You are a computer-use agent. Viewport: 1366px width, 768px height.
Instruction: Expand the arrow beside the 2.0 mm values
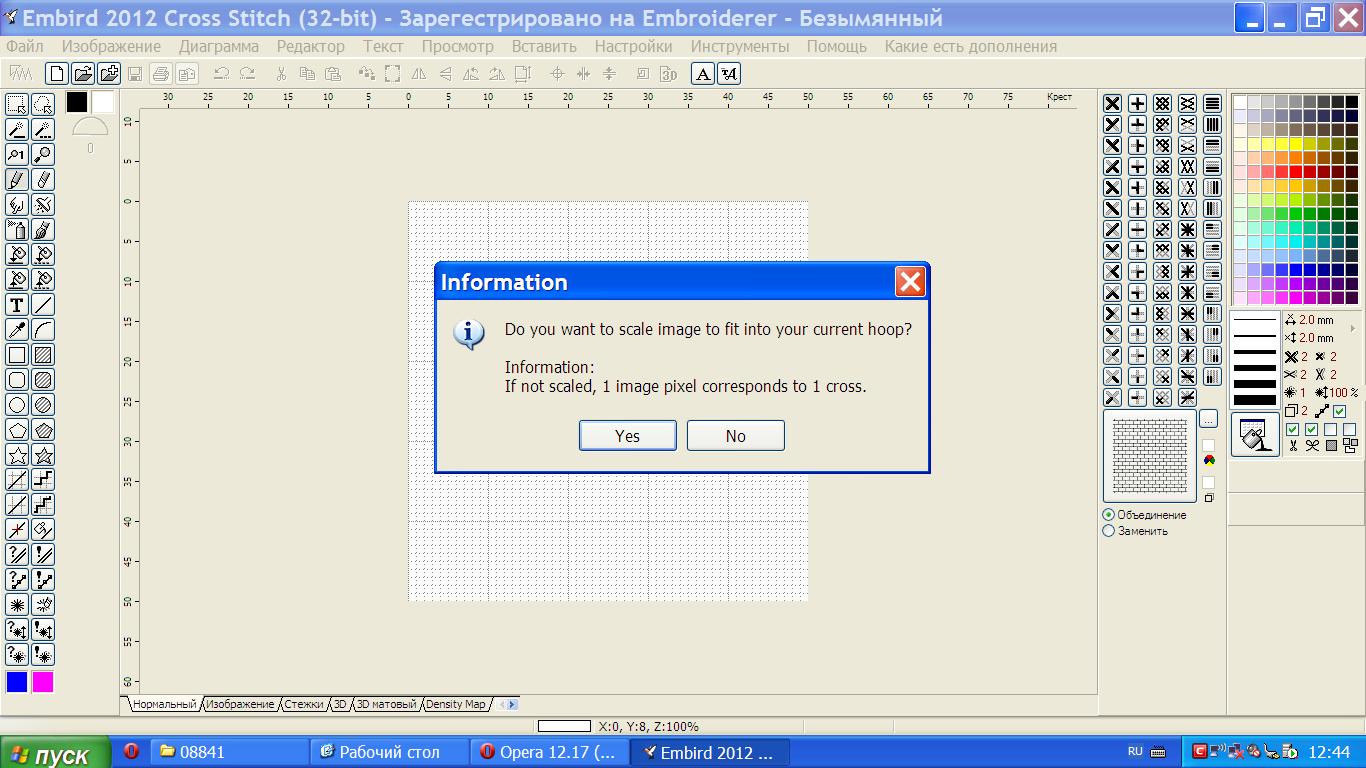click(1353, 329)
